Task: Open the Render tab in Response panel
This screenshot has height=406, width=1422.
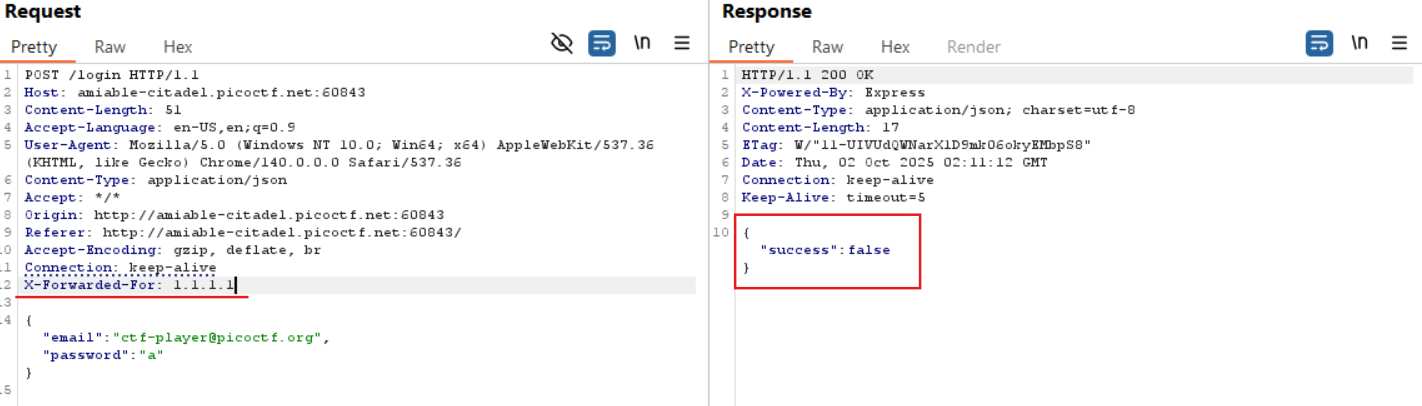Action: [x=973, y=47]
